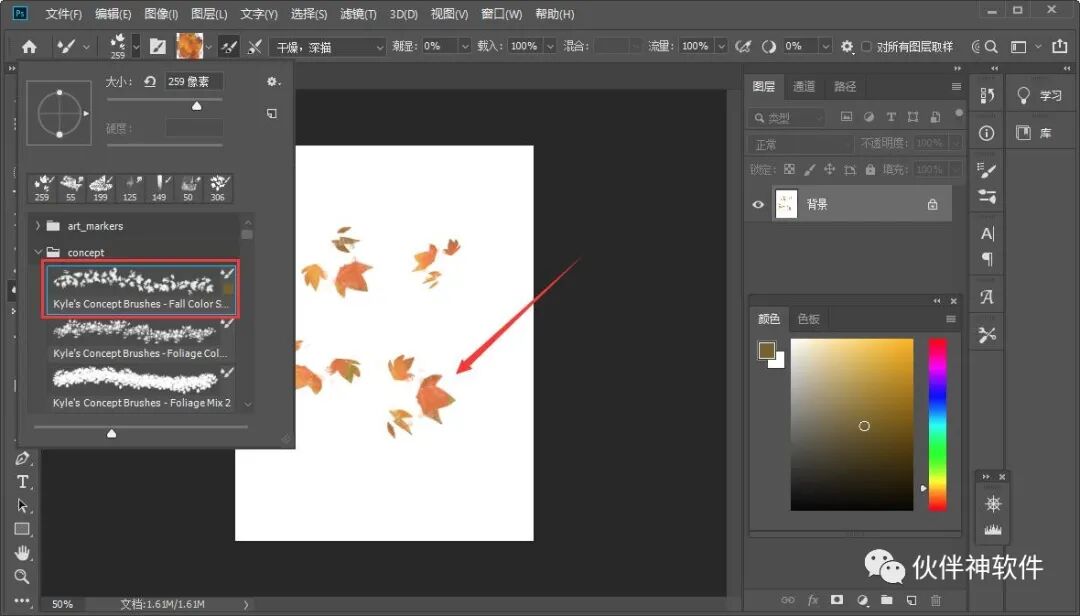Click the brush size 259 像素 field
The width and height of the screenshot is (1080, 616).
coord(194,81)
